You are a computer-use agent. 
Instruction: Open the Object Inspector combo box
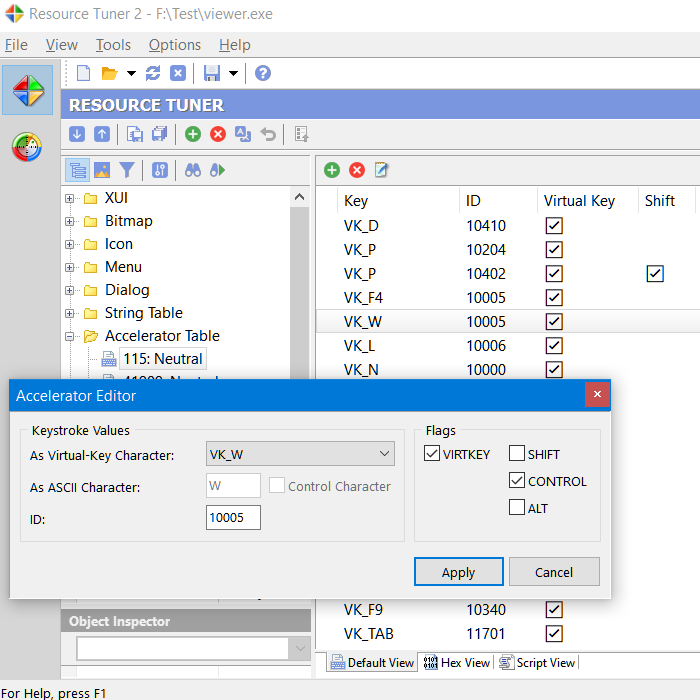click(x=192, y=648)
